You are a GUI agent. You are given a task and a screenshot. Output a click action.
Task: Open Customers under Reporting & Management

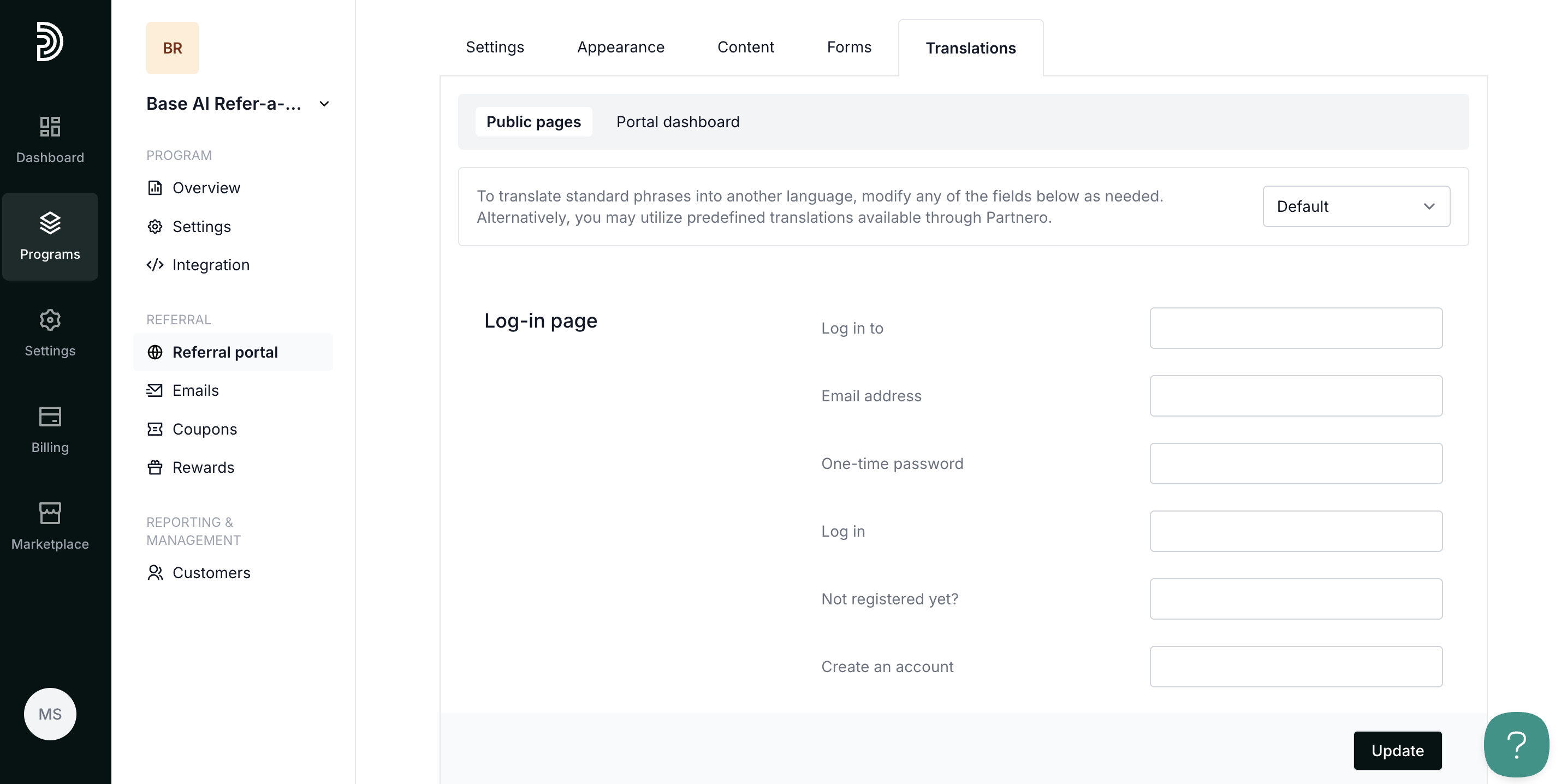coord(210,573)
